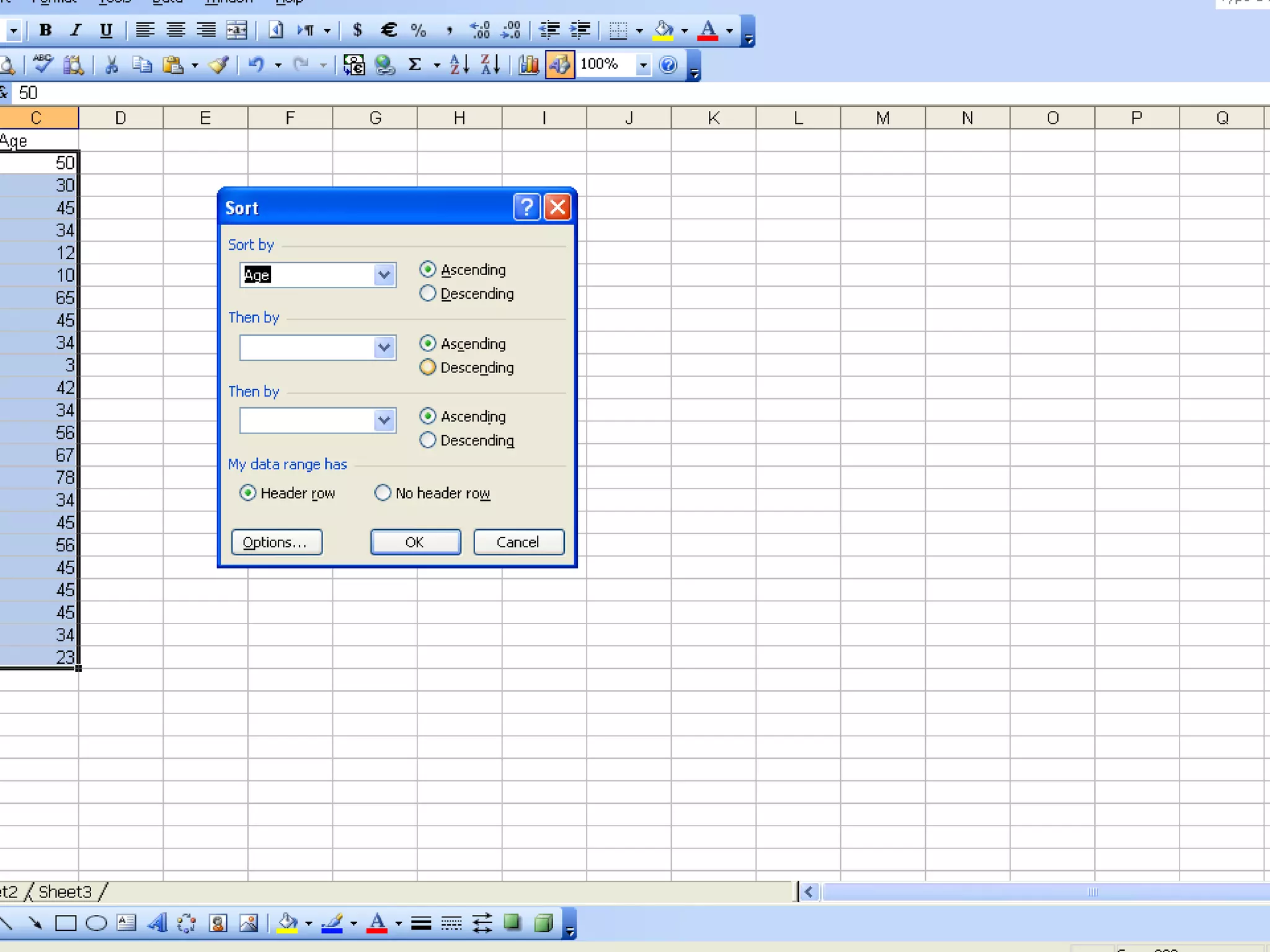Click the Undo arrow icon

[256, 64]
